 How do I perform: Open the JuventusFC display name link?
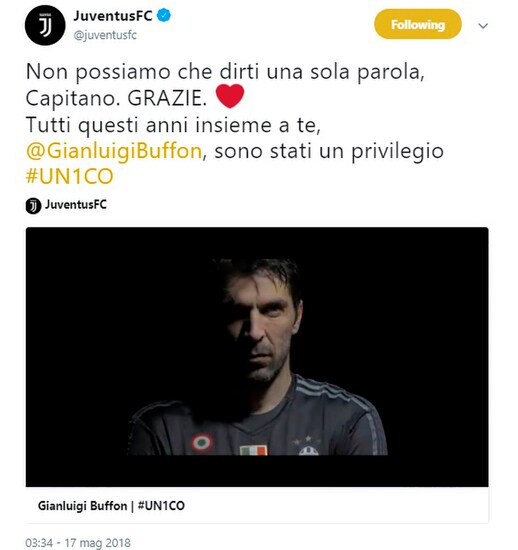(x=113, y=16)
